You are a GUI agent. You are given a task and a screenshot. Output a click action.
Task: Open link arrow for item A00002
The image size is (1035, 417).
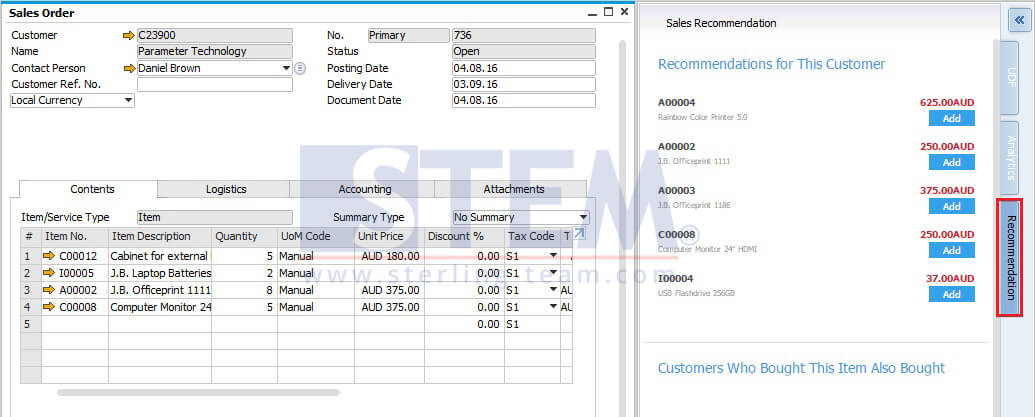49,290
